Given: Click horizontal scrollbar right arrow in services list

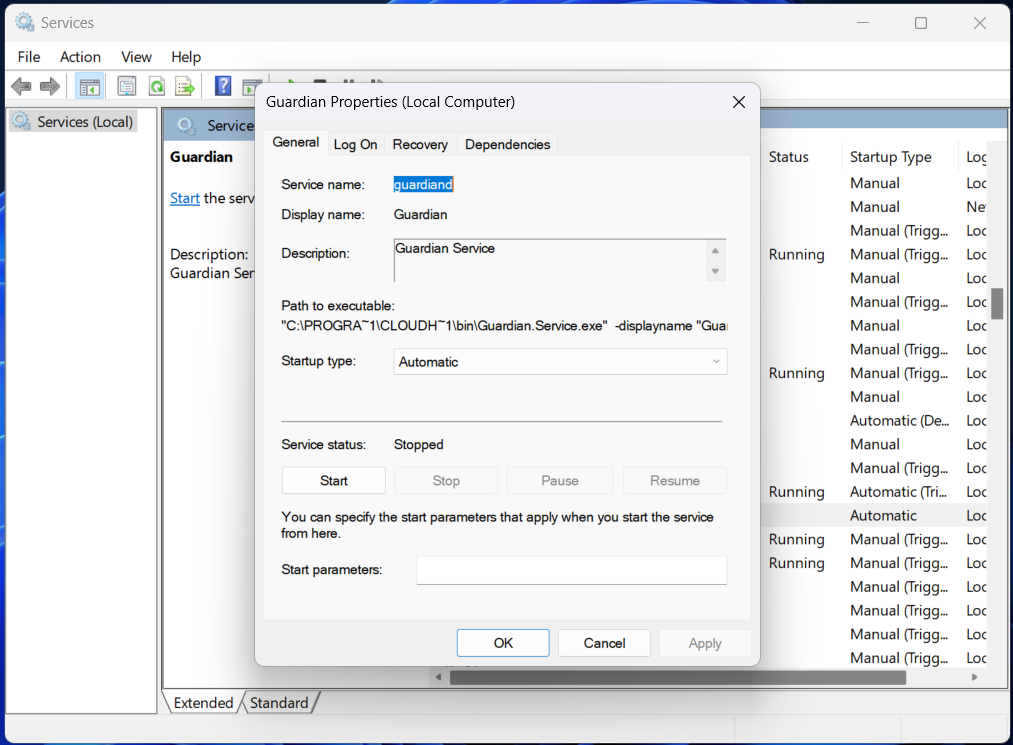Looking at the screenshot, I should (x=974, y=677).
